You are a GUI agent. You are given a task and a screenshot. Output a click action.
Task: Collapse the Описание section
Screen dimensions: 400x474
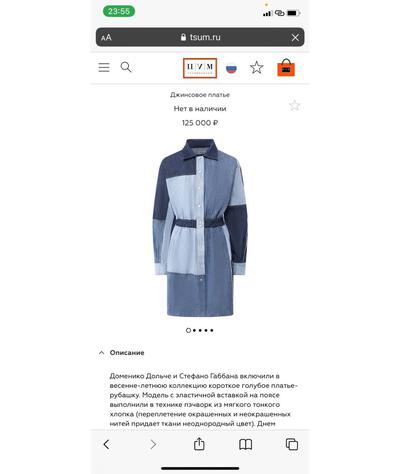coord(122,353)
